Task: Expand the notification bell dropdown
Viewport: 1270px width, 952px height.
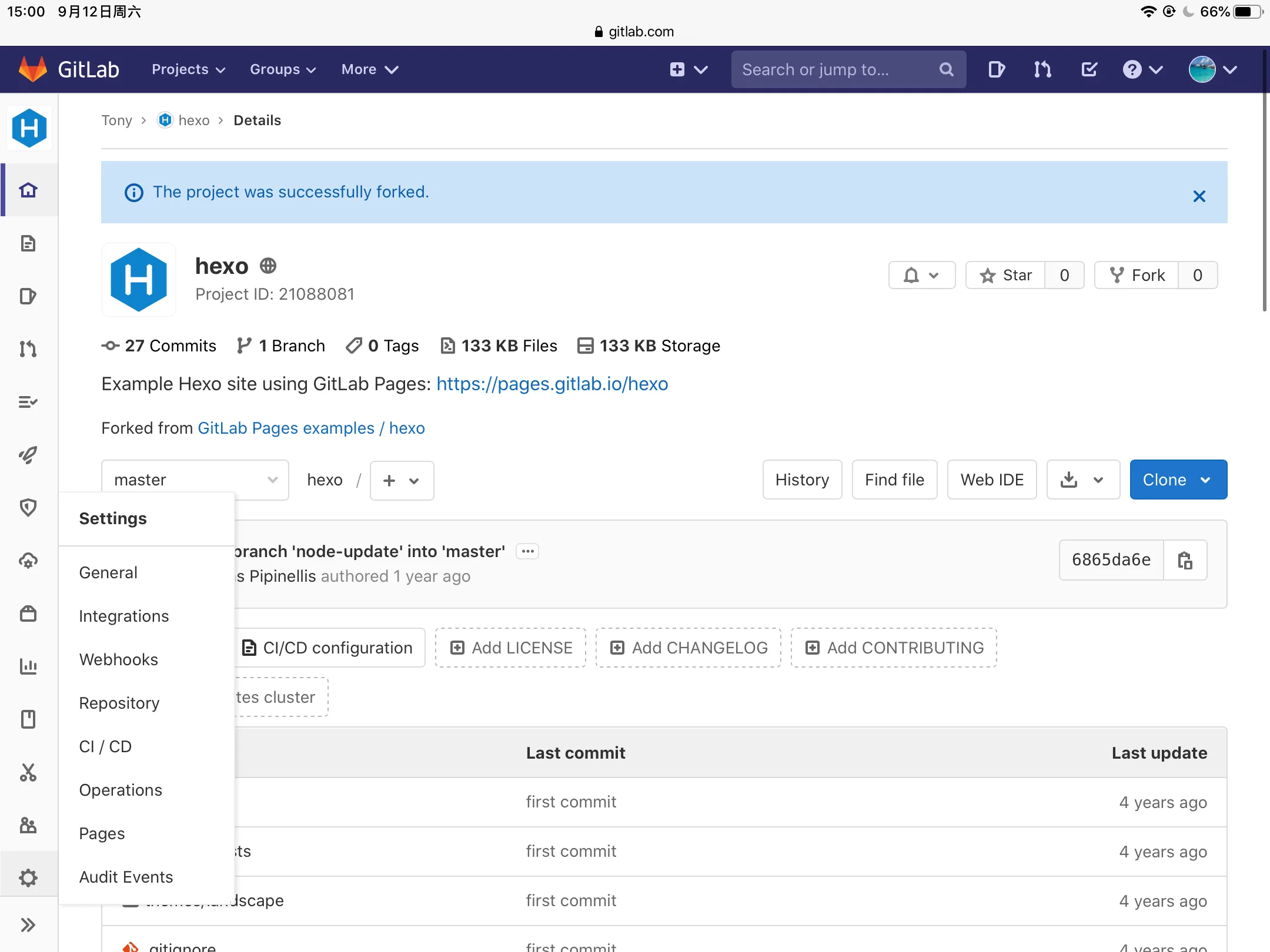Action: (x=921, y=275)
